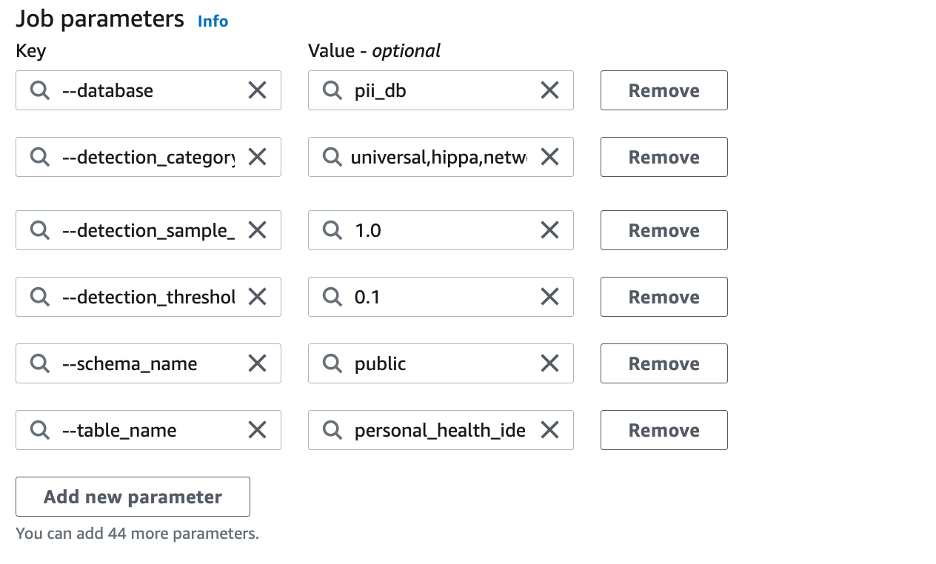The width and height of the screenshot is (936, 564).
Task: Clear the 1.0 value field
Action: [549, 231]
